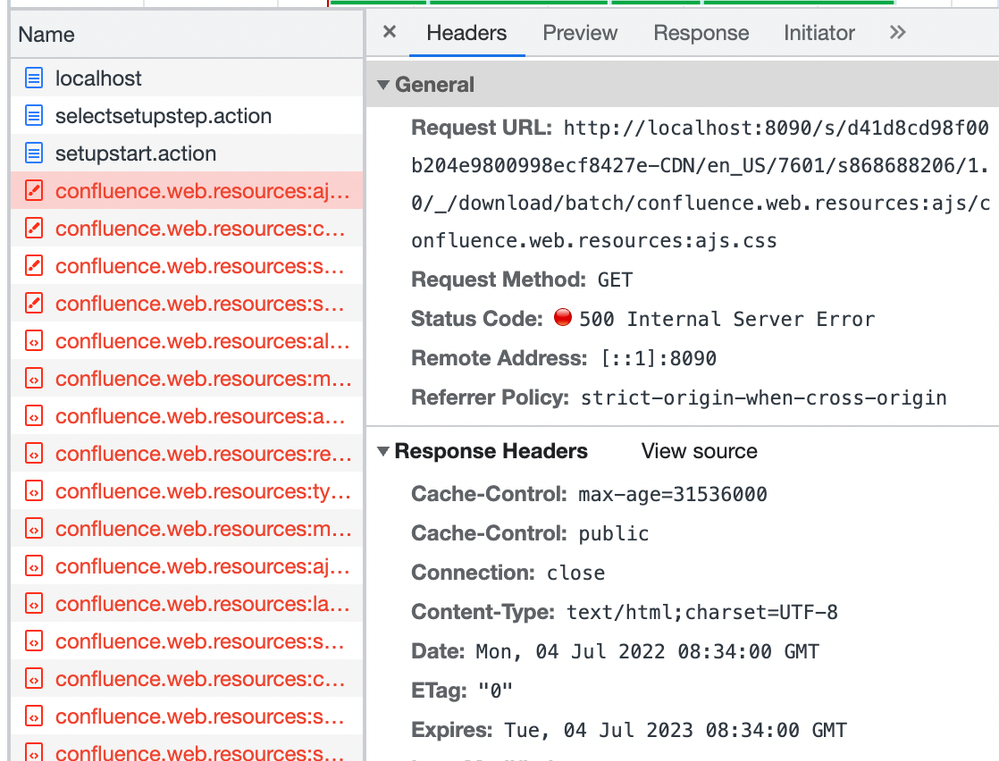Click the Date header value Mon, 04 Jul 2022

647,651
